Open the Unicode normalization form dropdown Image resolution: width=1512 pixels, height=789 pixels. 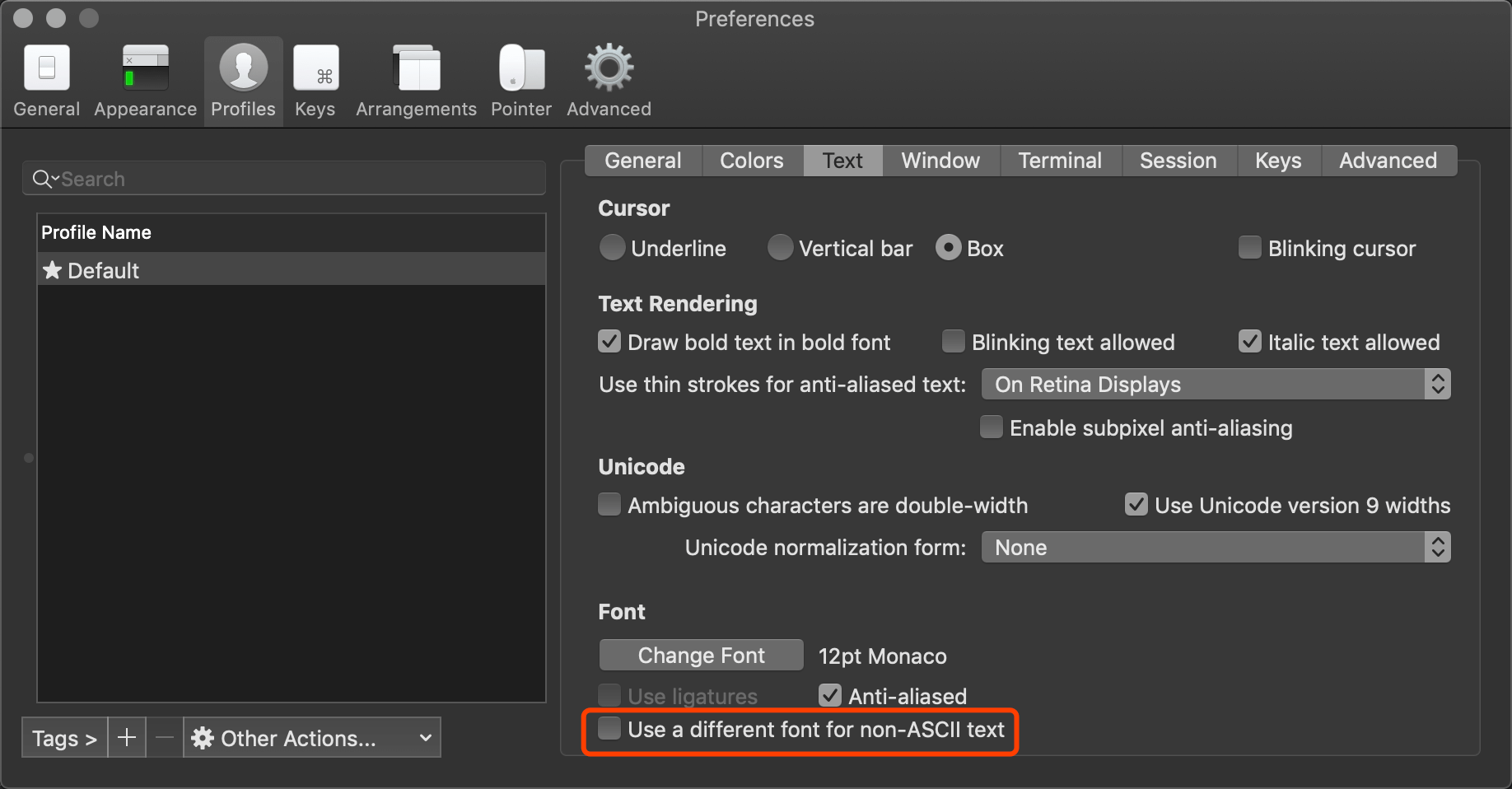click(x=1216, y=548)
